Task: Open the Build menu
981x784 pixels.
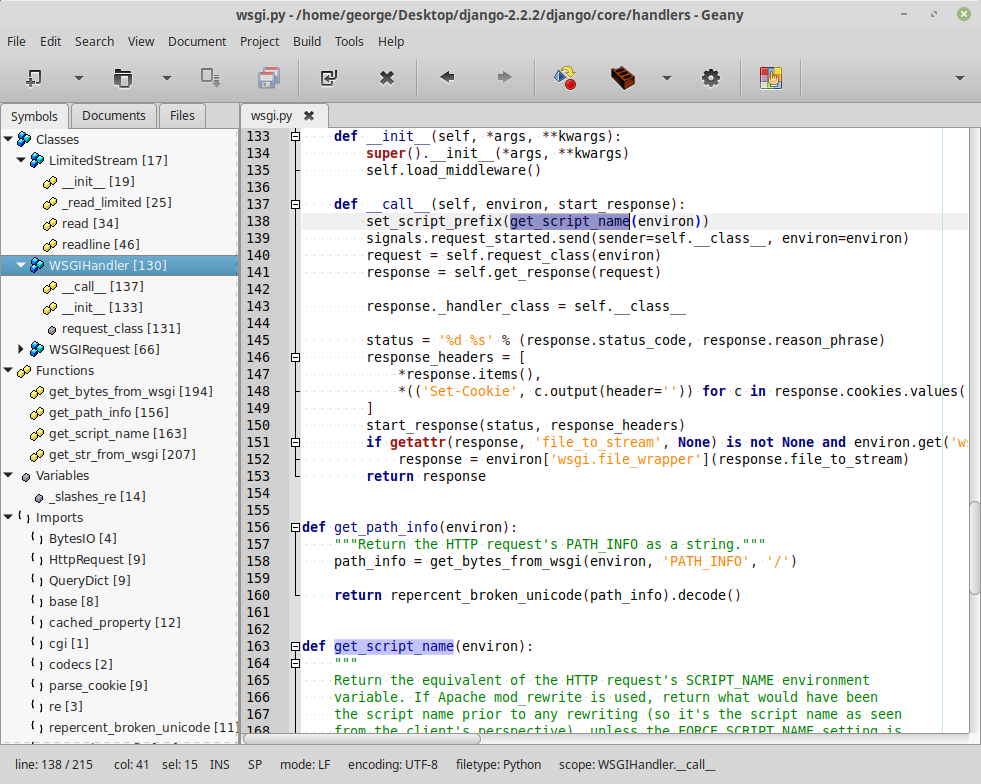Action: tap(307, 41)
